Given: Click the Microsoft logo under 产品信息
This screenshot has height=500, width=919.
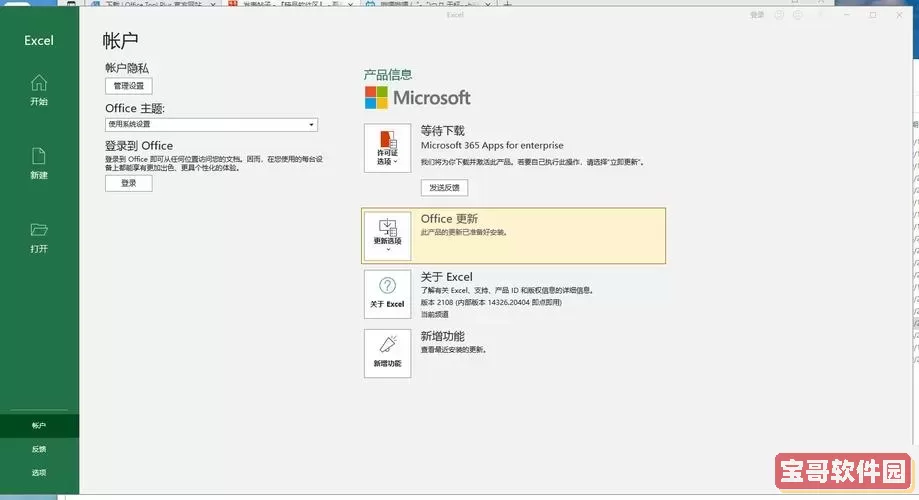Looking at the screenshot, I should (x=417, y=98).
